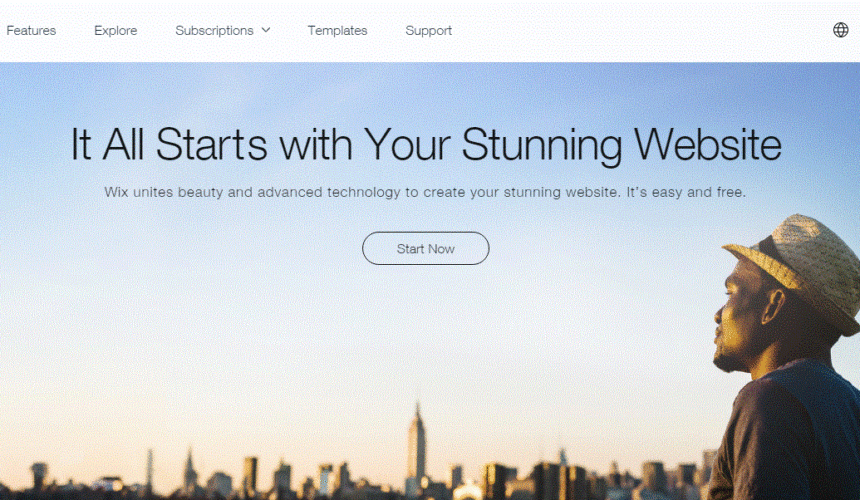Expand the chevron next to Subscriptions
Viewport: 860px width, 500px height.
[x=266, y=30]
